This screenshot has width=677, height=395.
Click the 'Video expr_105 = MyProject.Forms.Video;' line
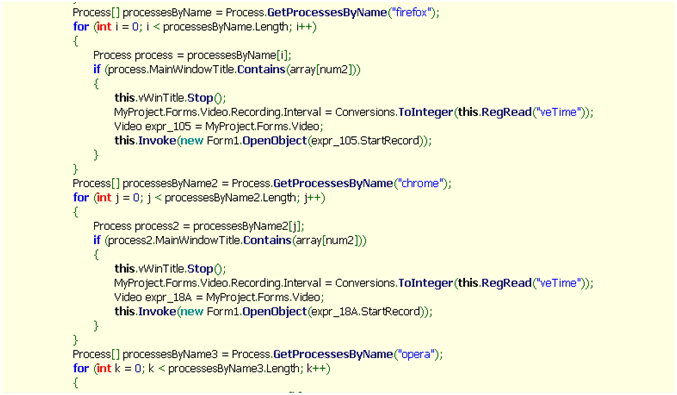click(219, 126)
